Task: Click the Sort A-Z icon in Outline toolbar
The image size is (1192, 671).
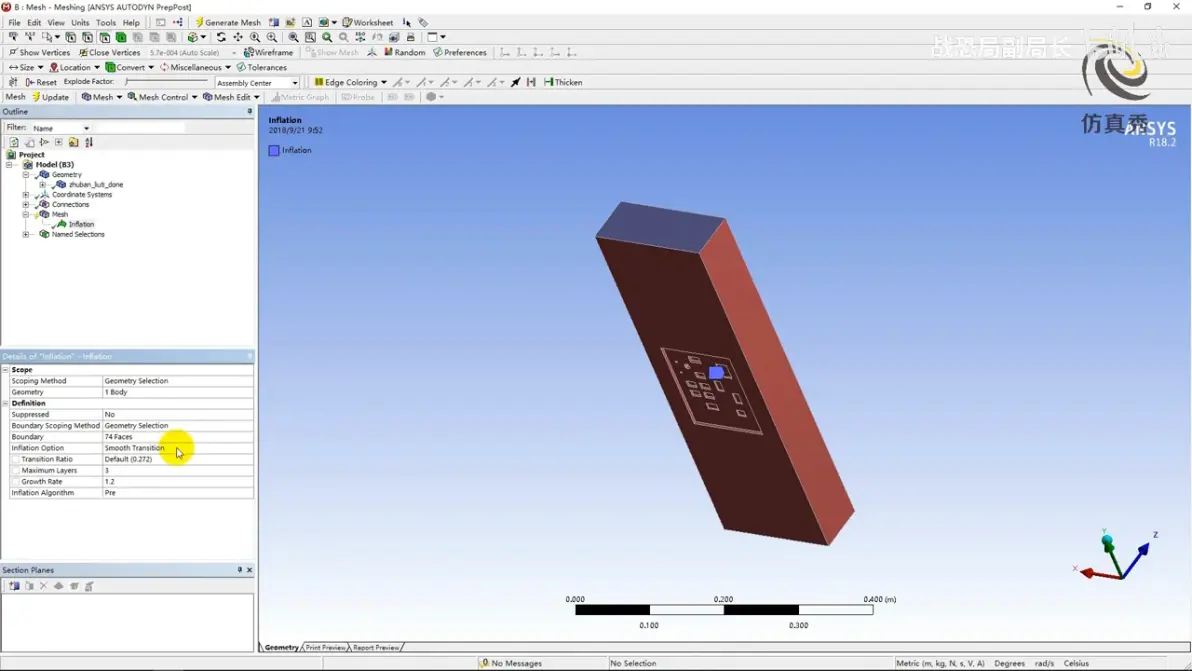Action: (x=89, y=142)
